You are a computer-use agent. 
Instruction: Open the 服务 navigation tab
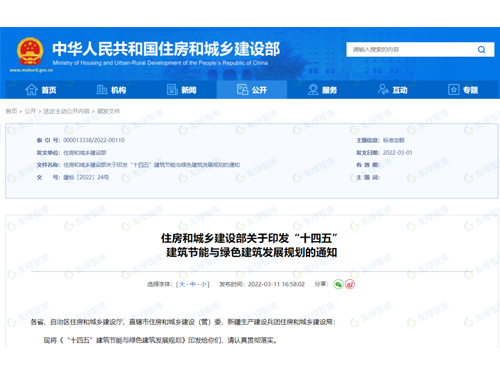[322, 90]
